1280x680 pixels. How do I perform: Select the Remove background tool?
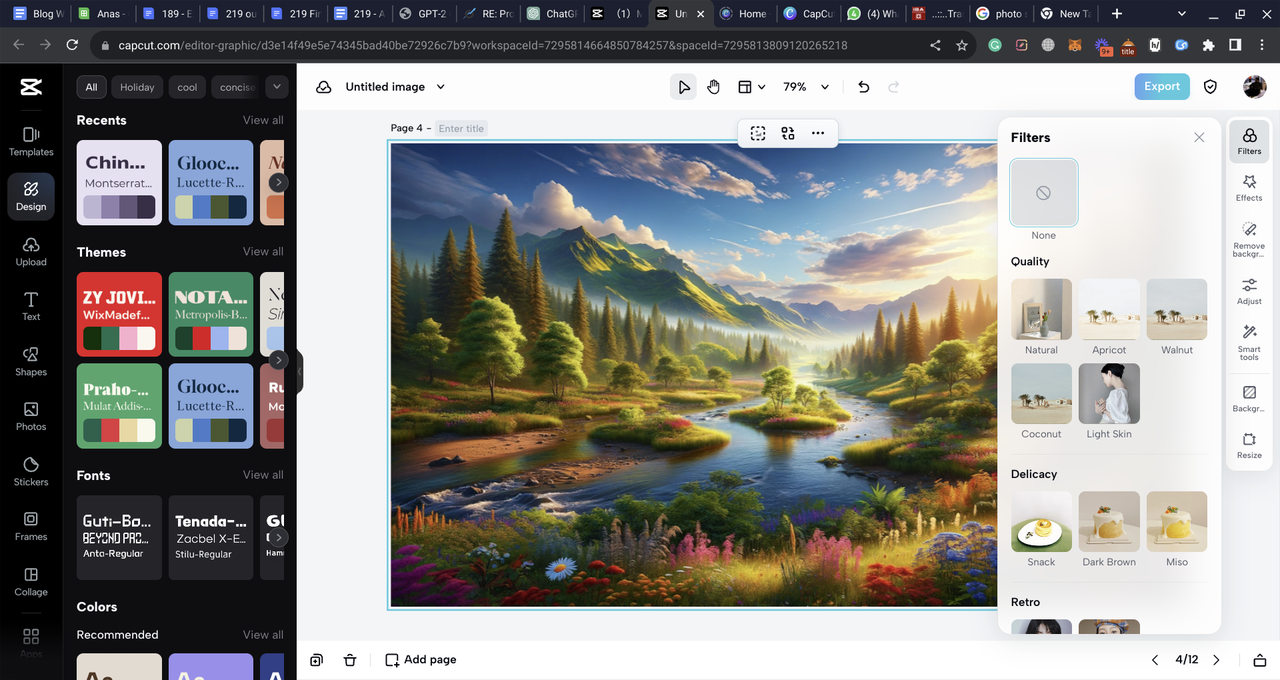(x=1249, y=236)
